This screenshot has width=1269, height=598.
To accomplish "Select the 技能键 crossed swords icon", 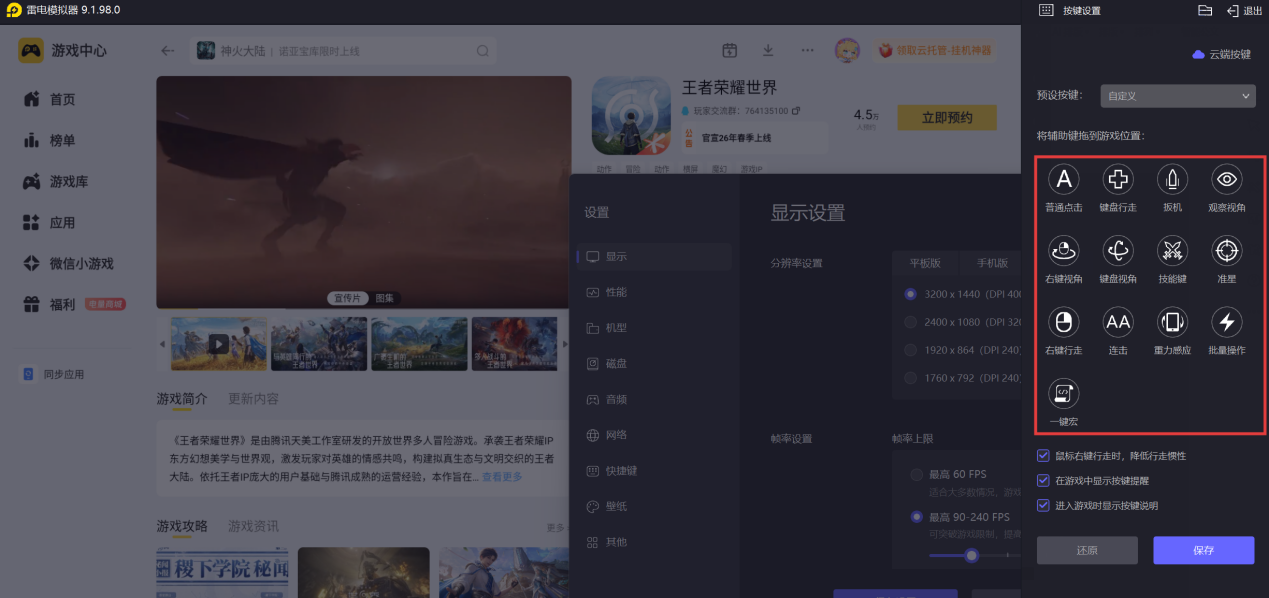I will 1172,251.
